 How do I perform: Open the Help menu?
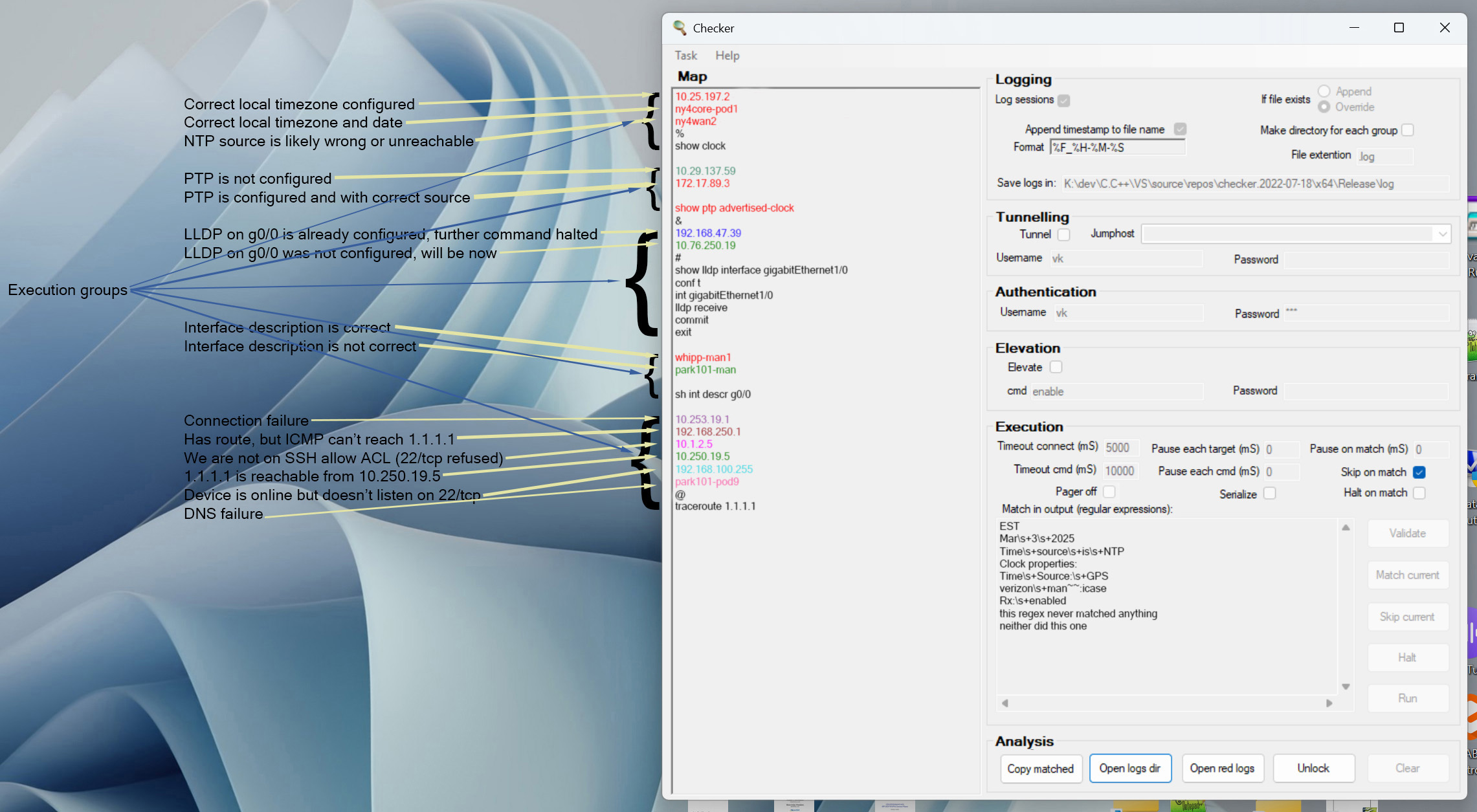click(x=727, y=56)
